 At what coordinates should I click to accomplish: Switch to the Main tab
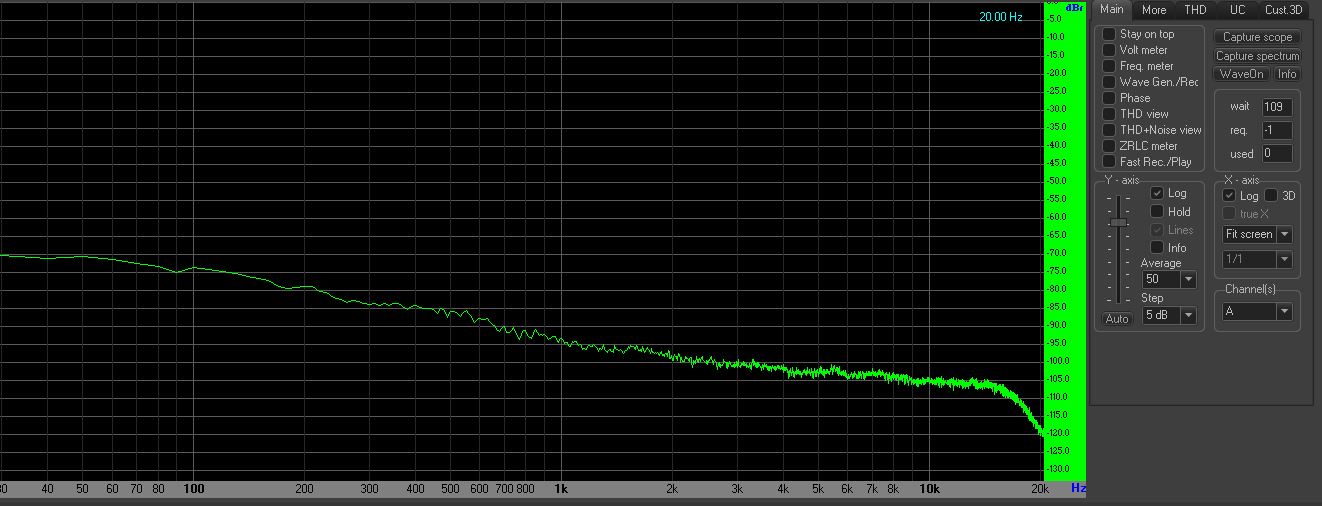click(1111, 10)
